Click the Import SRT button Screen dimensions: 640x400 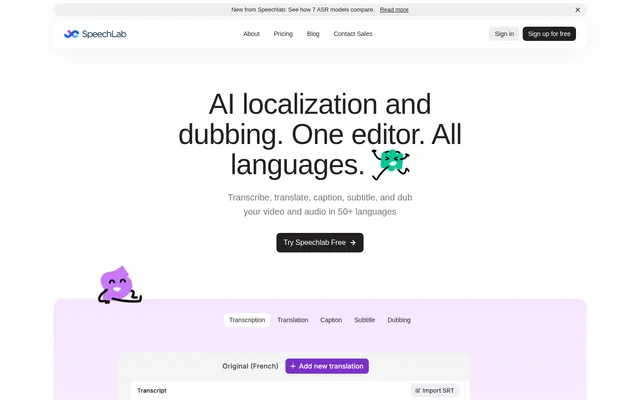coord(435,391)
